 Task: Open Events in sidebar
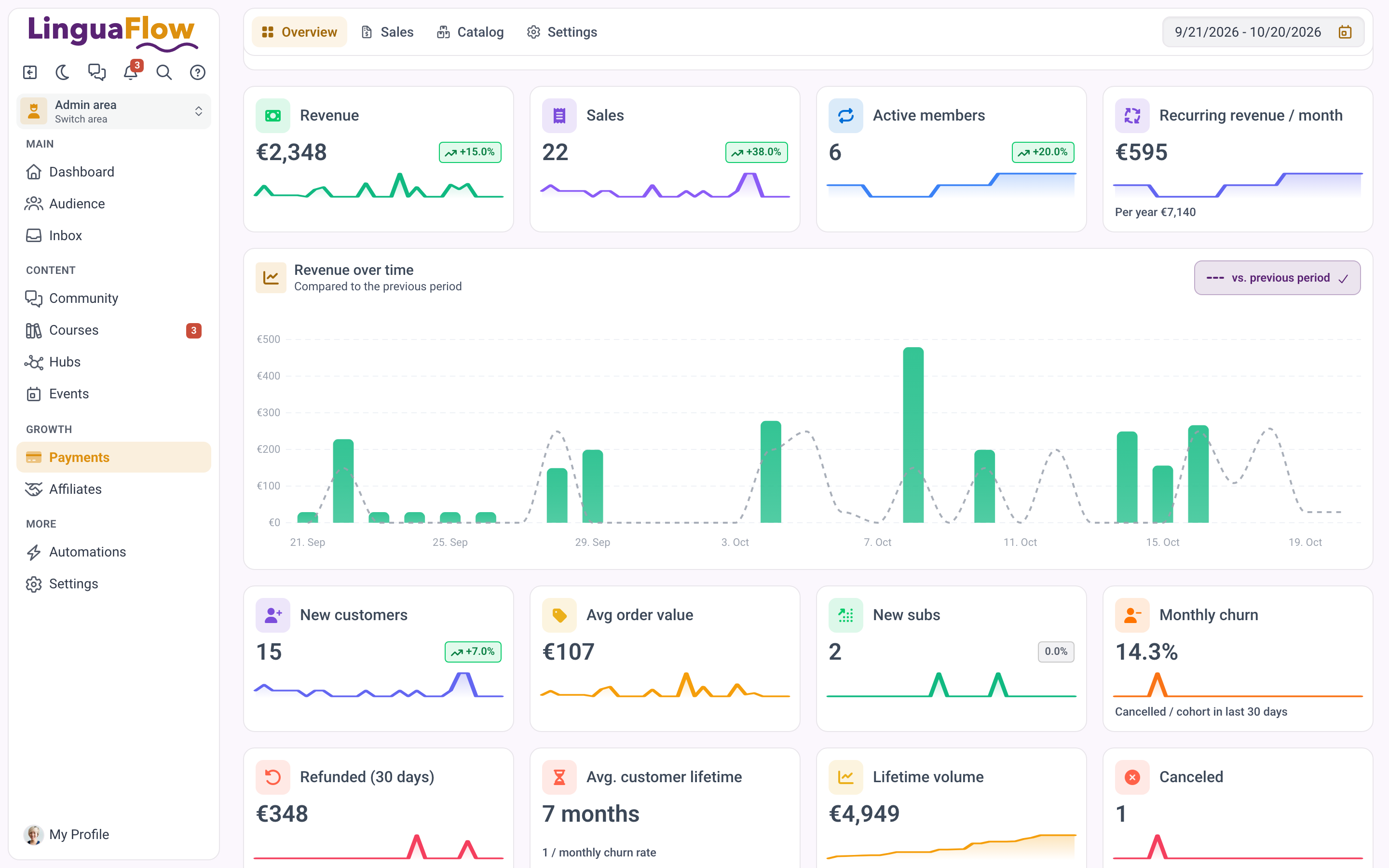click(x=114, y=394)
